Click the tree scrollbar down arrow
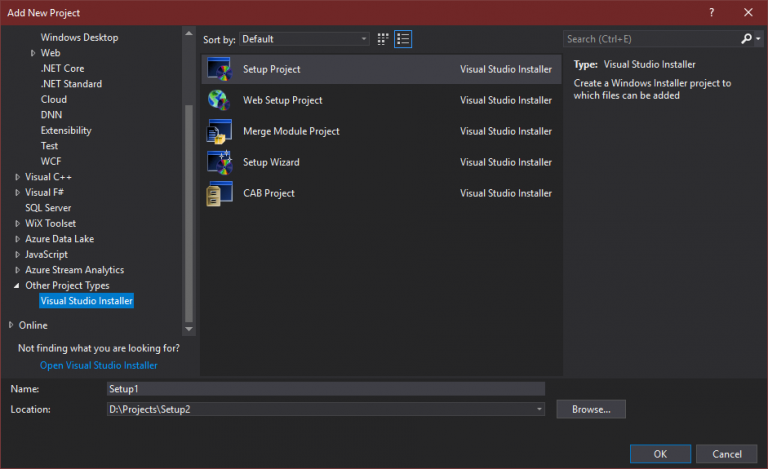 pyautogui.click(x=189, y=329)
